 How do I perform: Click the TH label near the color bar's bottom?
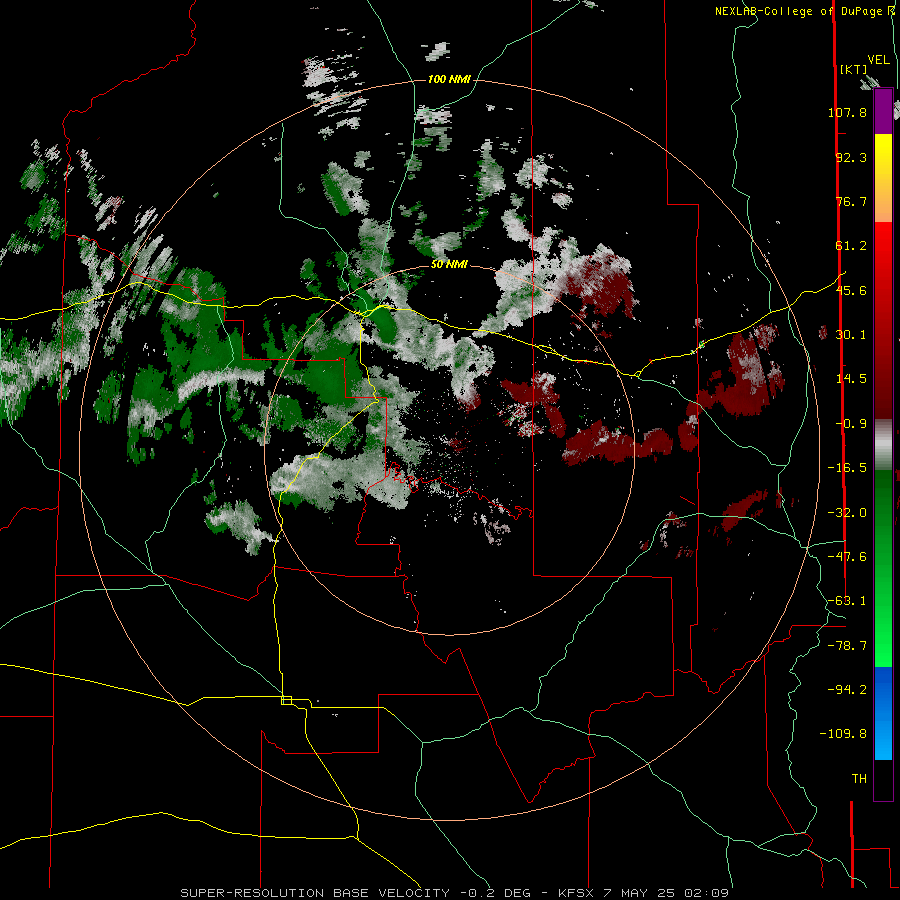click(859, 779)
